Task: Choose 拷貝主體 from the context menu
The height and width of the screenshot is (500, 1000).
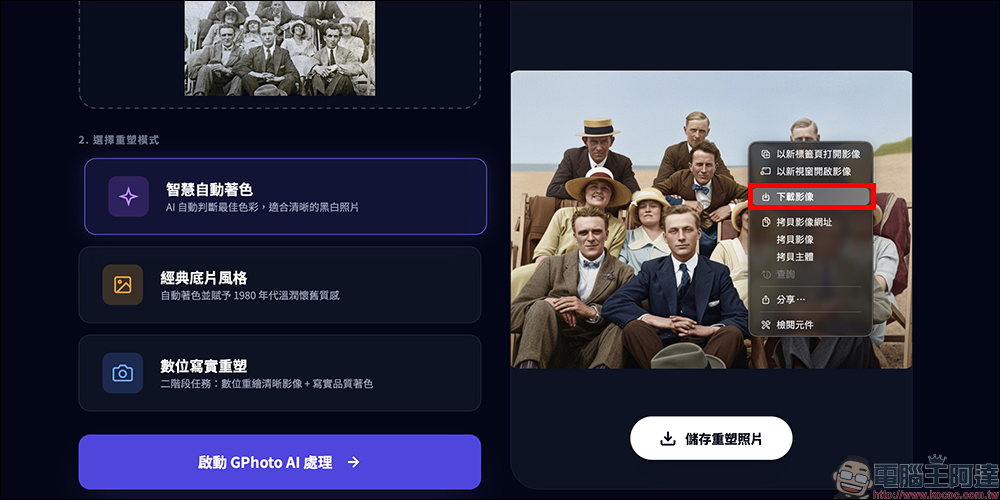Action: tap(795, 256)
